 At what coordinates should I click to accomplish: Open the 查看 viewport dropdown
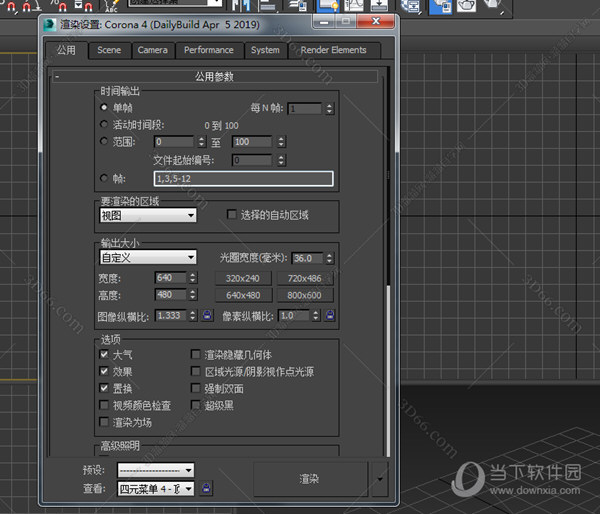156,489
